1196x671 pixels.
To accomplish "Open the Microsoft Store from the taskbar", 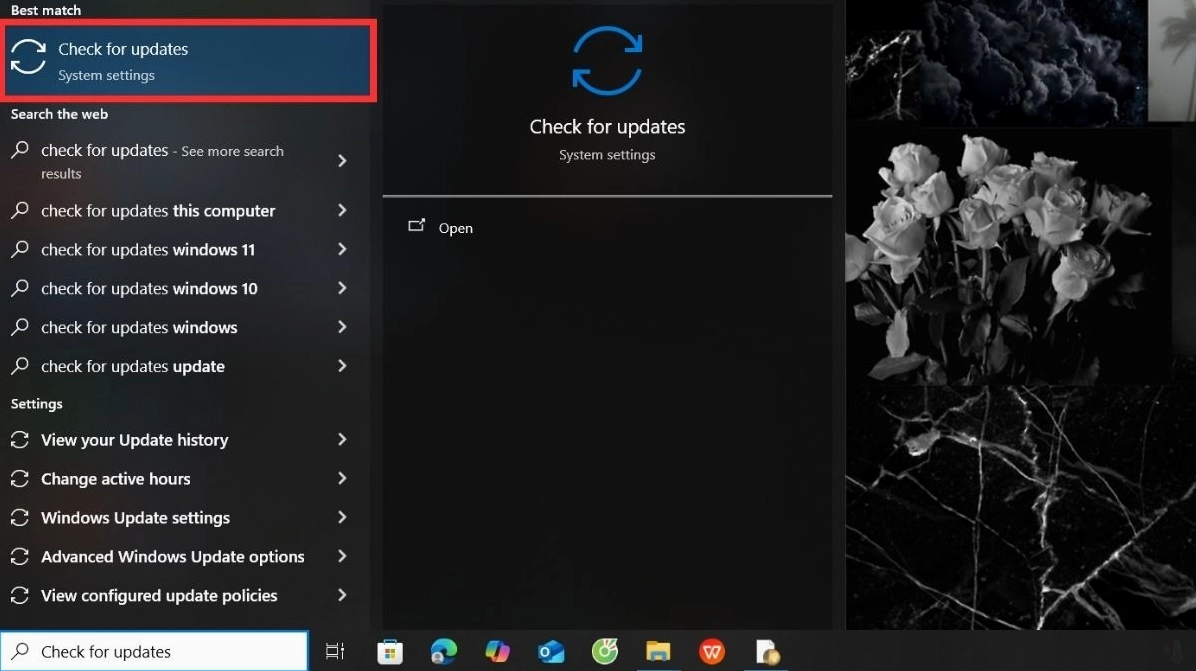I will click(x=390, y=652).
